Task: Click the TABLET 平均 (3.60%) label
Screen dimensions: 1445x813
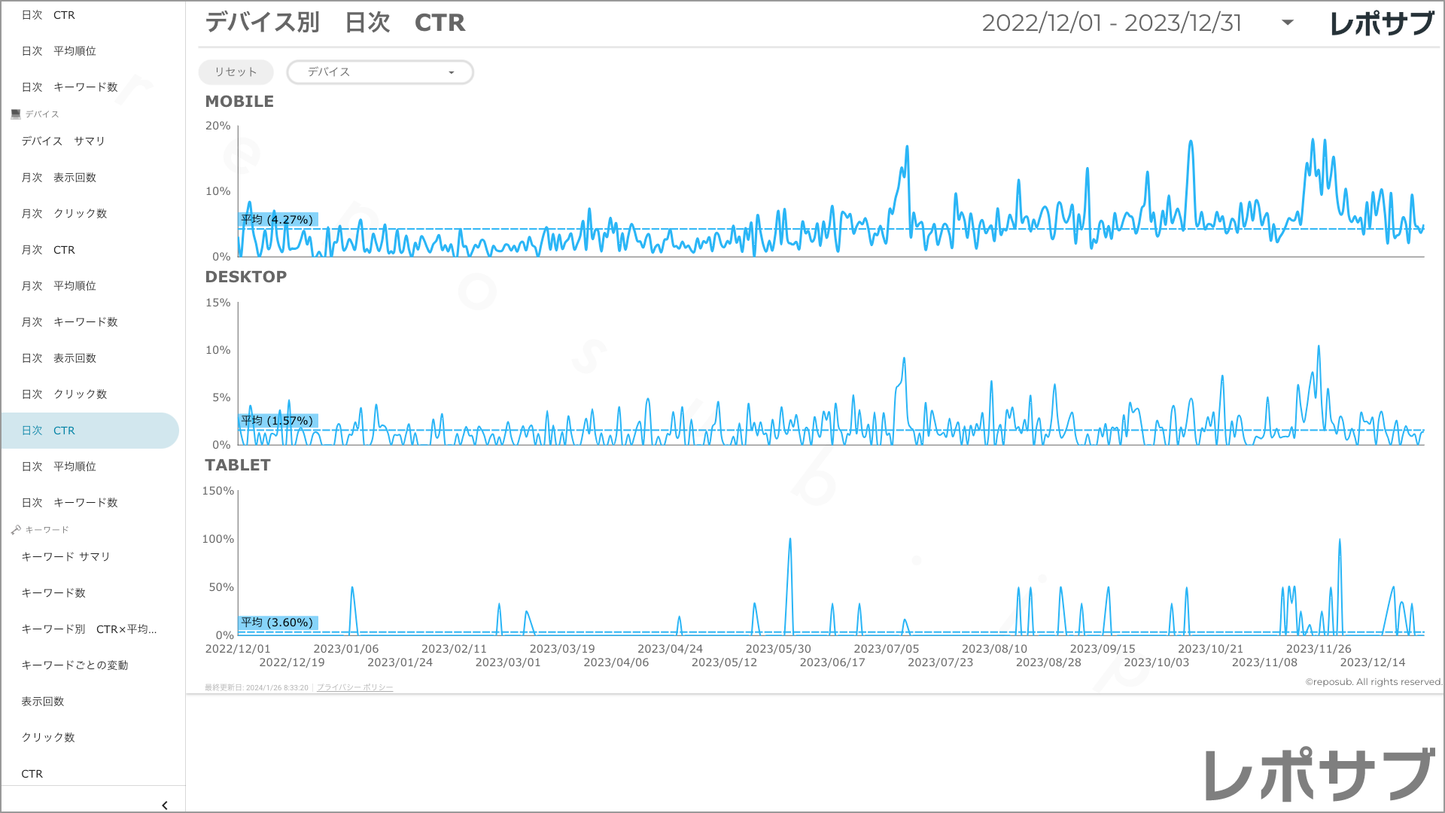Action: tap(277, 622)
